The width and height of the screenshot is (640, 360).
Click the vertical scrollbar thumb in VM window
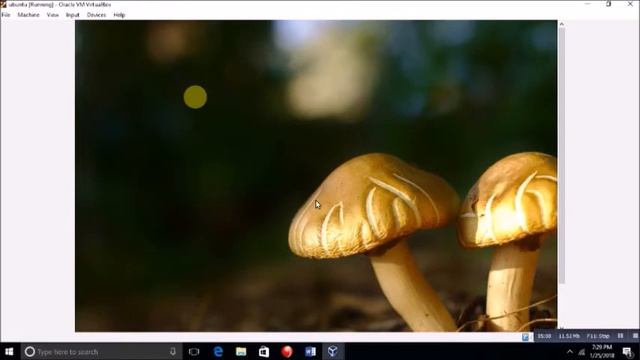[x=562, y=155]
